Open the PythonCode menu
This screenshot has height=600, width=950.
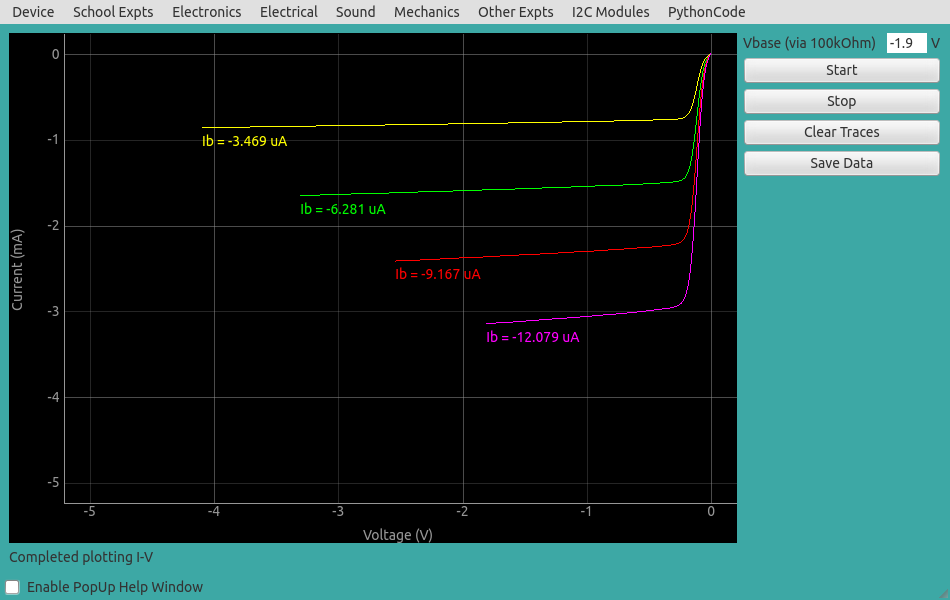point(706,12)
